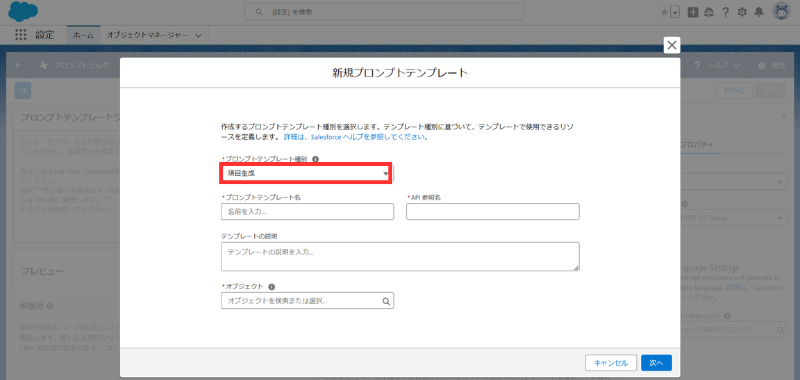Open the setup gear icon in header
Image resolution: width=800 pixels, height=380 pixels.
(x=742, y=12)
